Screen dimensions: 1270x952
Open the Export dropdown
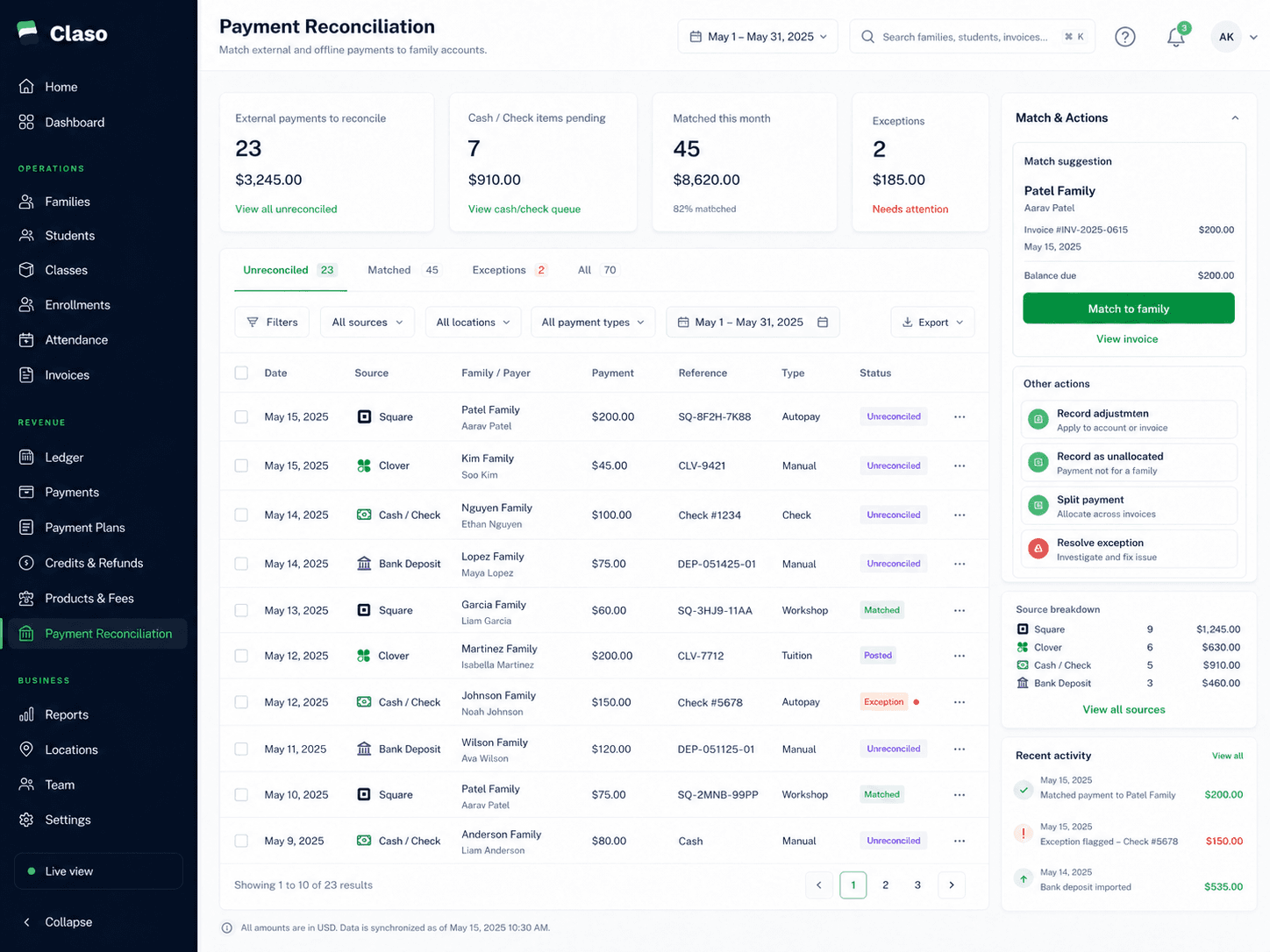pyautogui.click(x=932, y=322)
